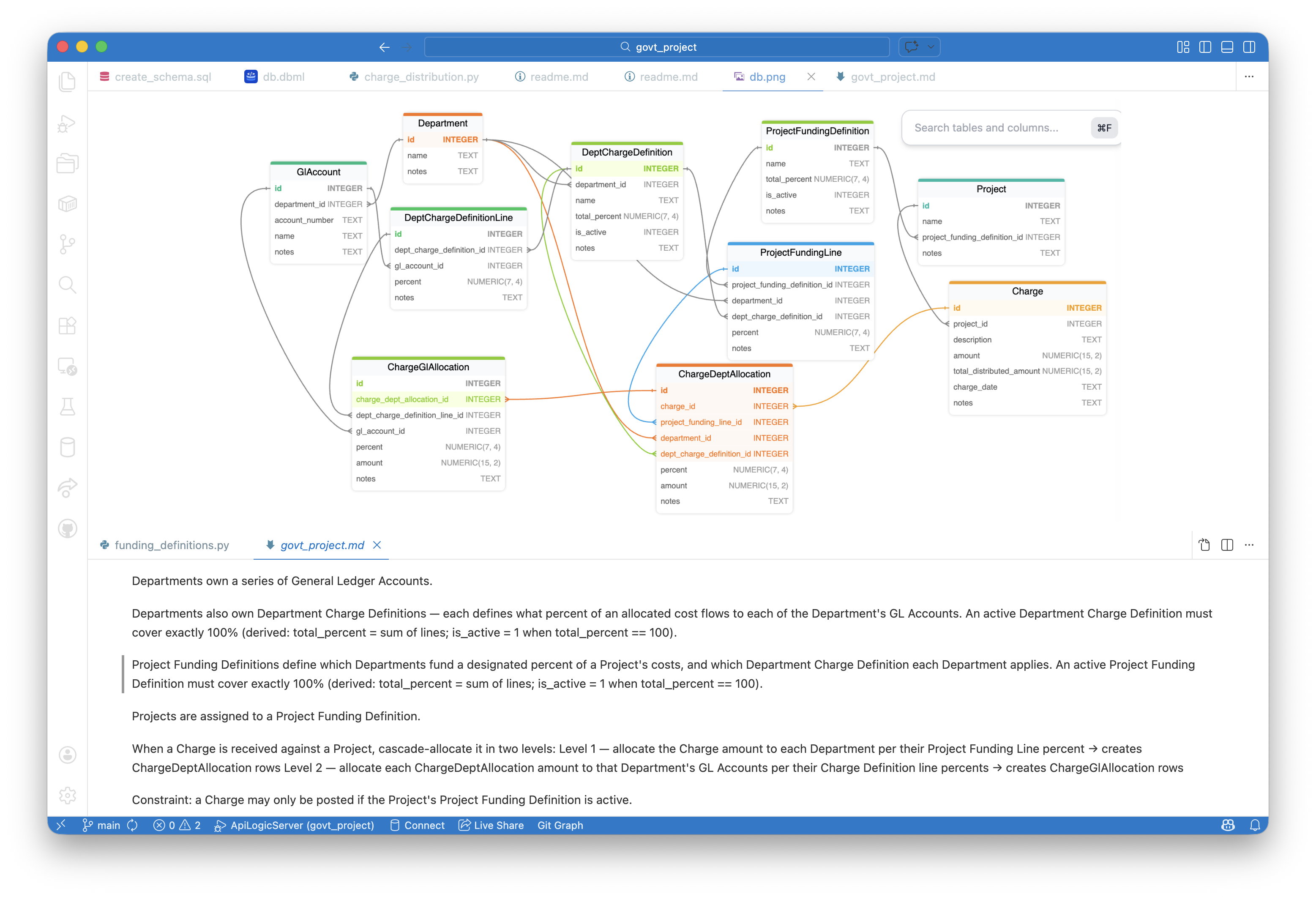Switch to the charge_distribution.py tab

click(x=421, y=77)
